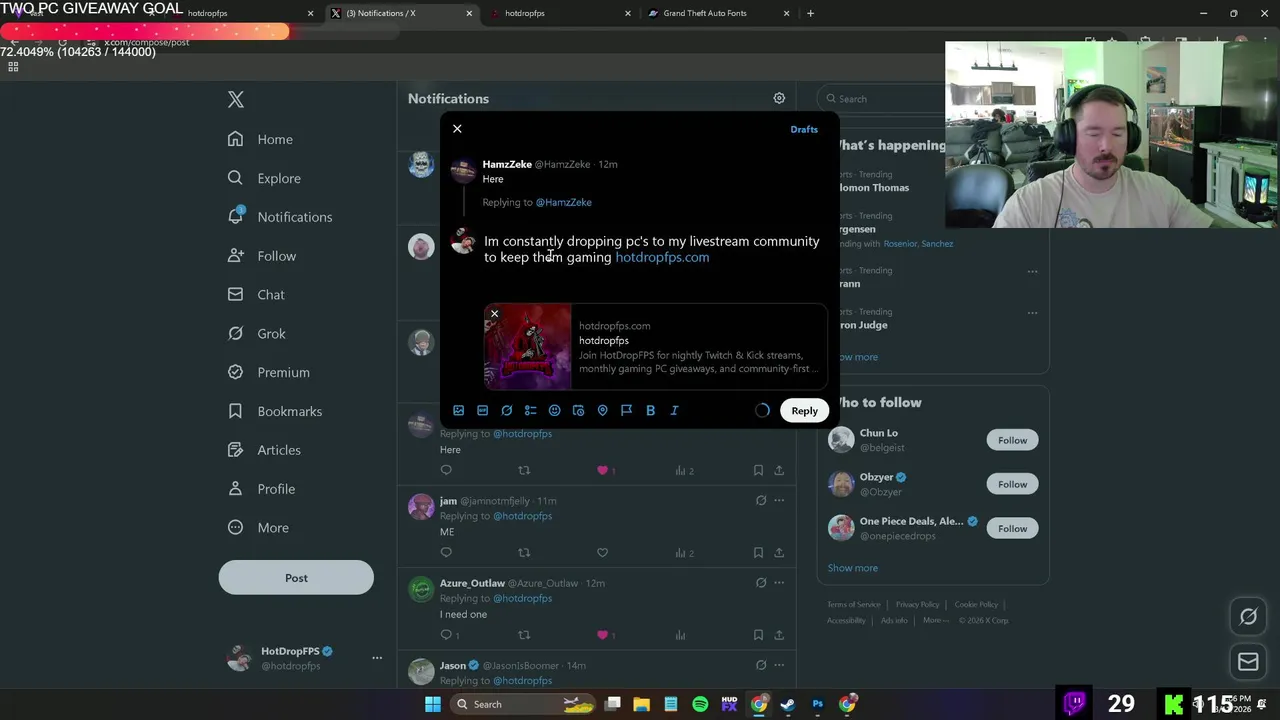The width and height of the screenshot is (1280, 720).
Task: Add a poll to reply
Action: click(x=530, y=410)
